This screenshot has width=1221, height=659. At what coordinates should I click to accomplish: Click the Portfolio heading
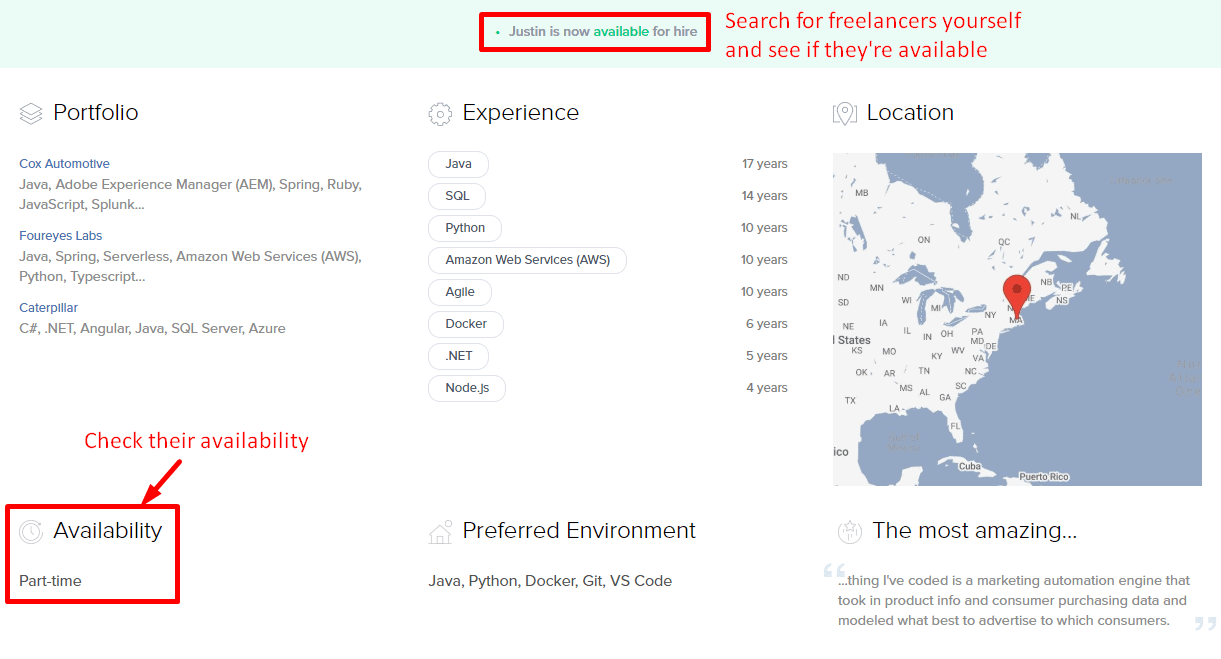pos(96,113)
